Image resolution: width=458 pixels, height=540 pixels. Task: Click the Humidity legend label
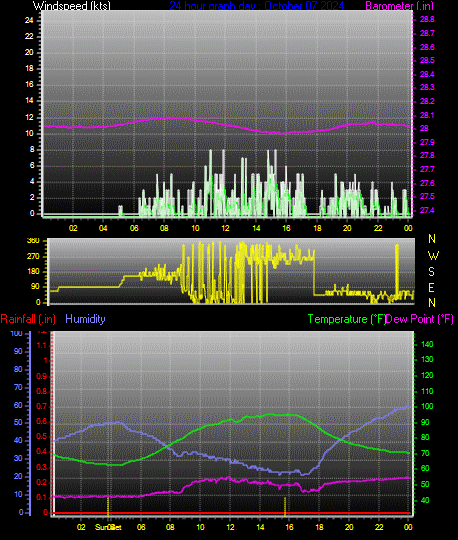(x=85, y=319)
